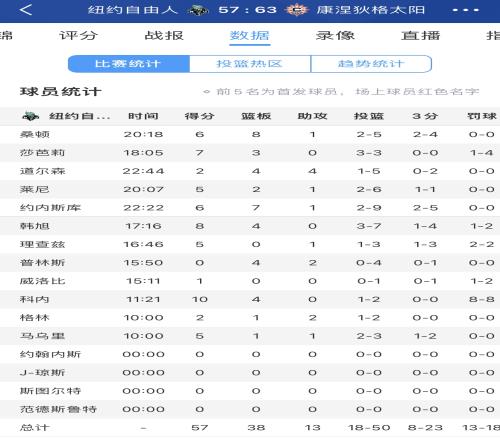The image size is (500, 440).
Task: Tap the back arrow in header
Action: pyautogui.click(x=26, y=10)
